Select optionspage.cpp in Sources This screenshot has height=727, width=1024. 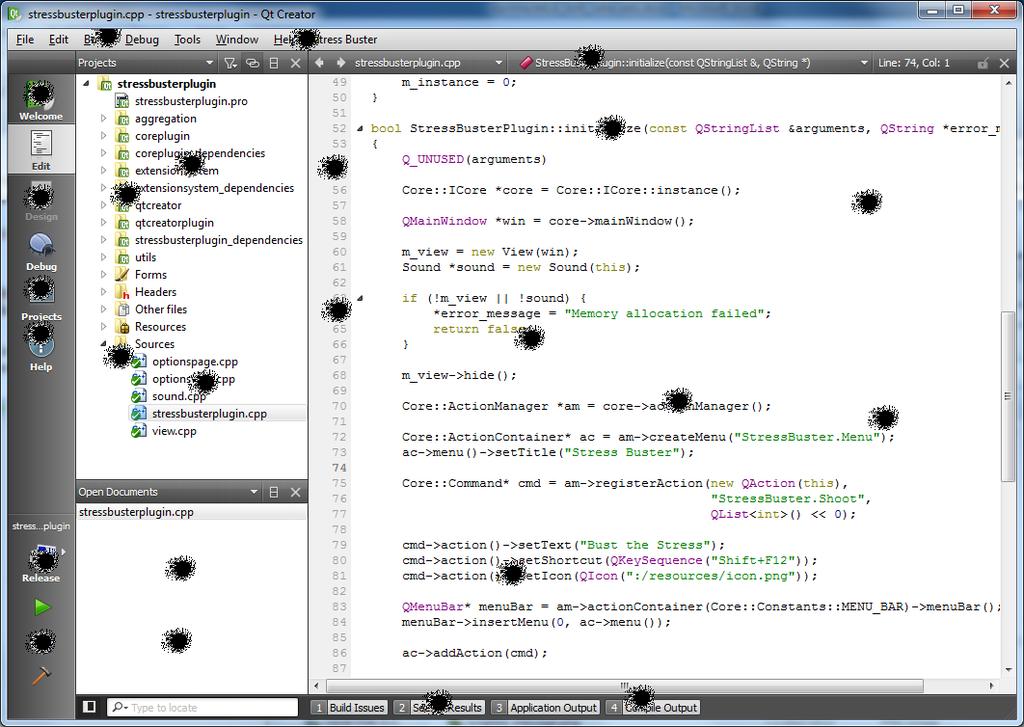tap(195, 361)
